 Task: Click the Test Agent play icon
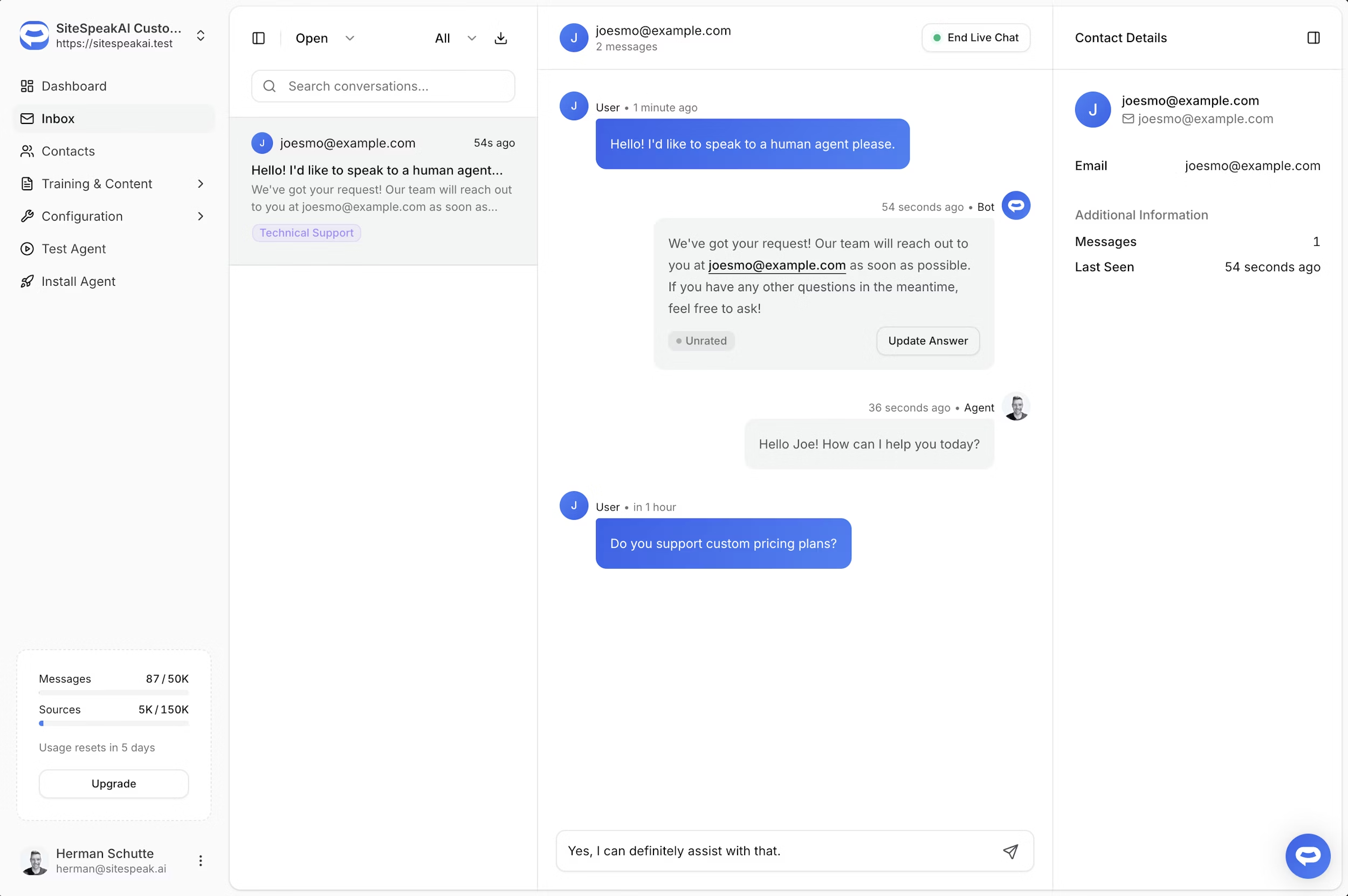coord(27,249)
